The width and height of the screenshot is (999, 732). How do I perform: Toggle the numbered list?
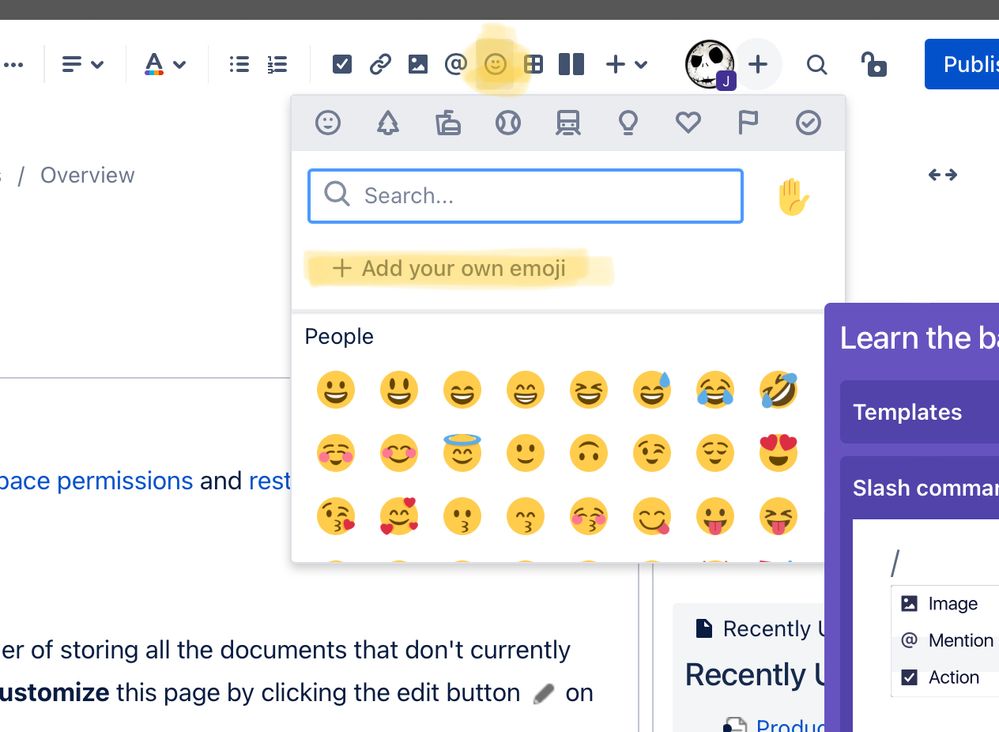277,63
